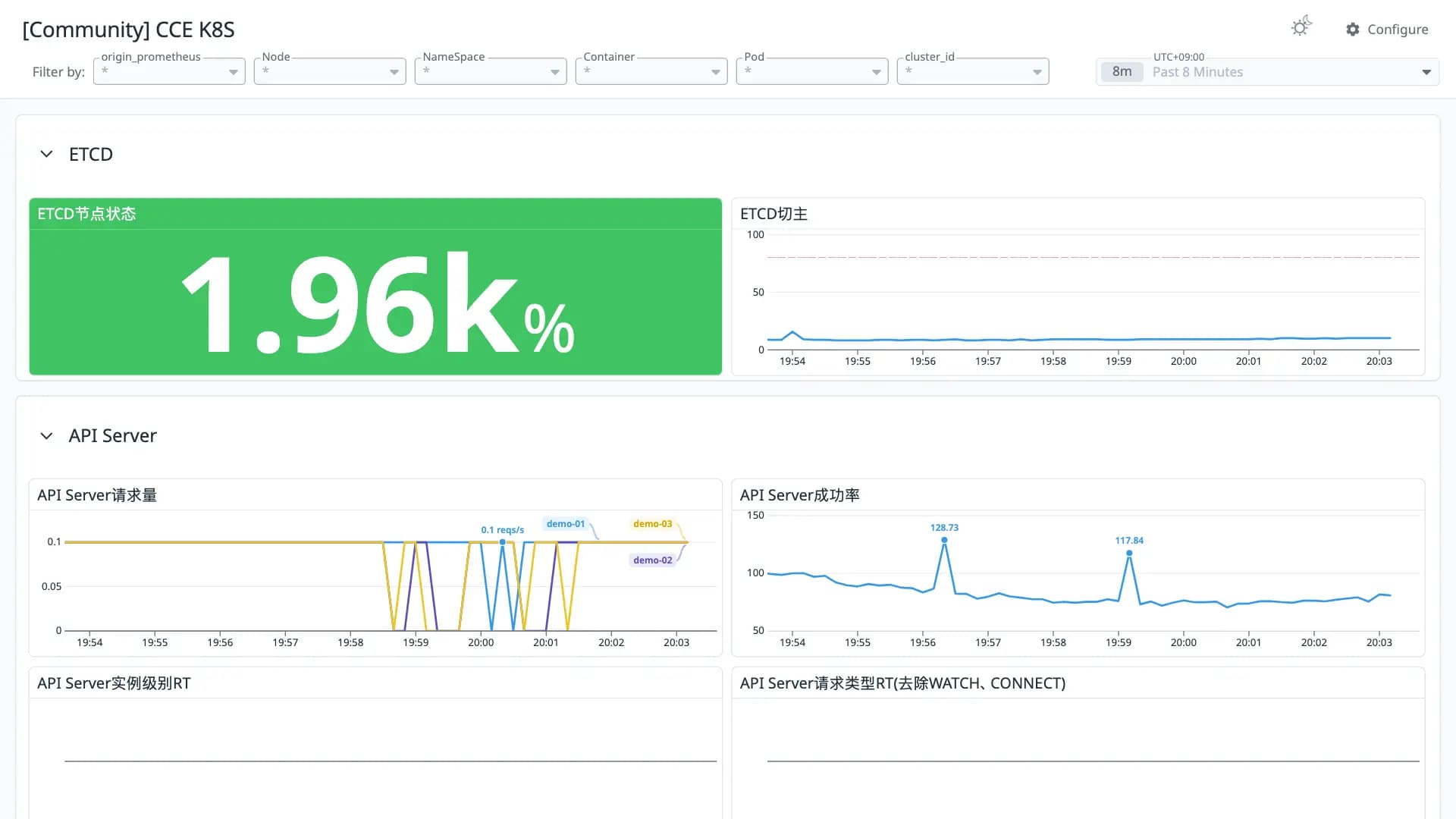Viewport: 1456px width, 819px height.
Task: Click the API Server成功率 panel title
Action: (x=799, y=495)
